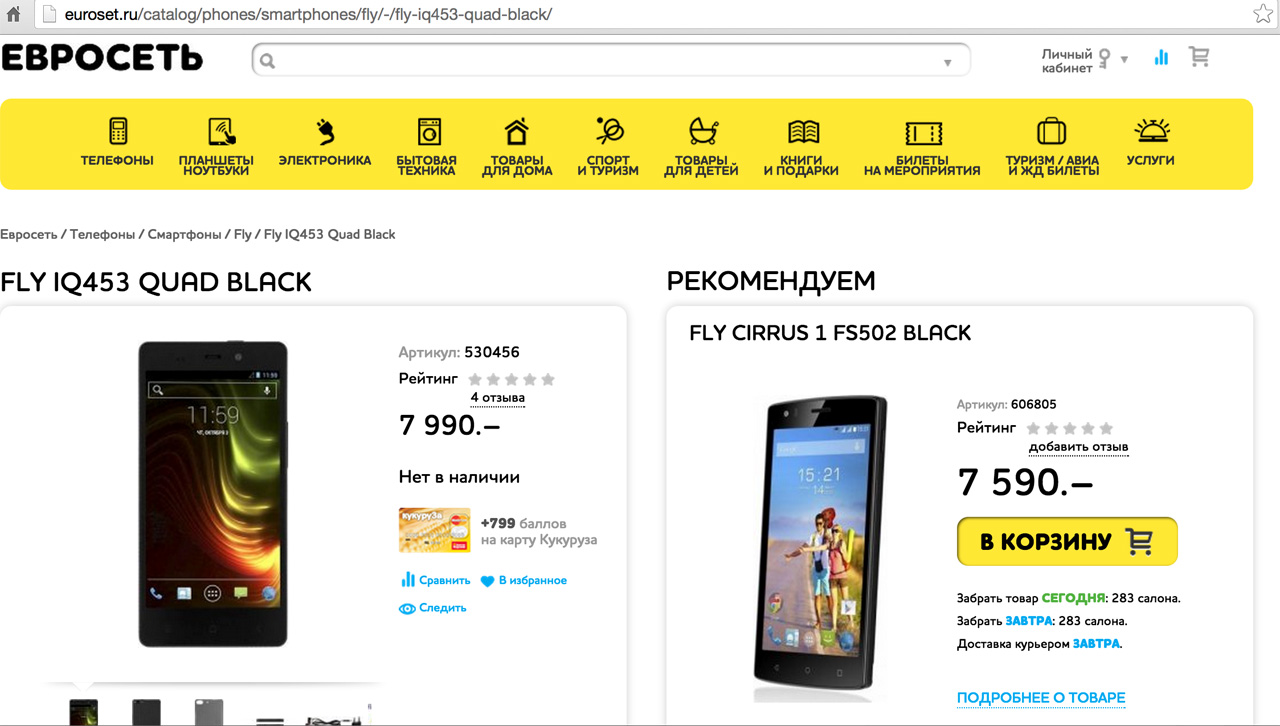Screen dimensions: 1280x726
Task: Click the shopping cart icon in header
Action: click(x=1199, y=57)
